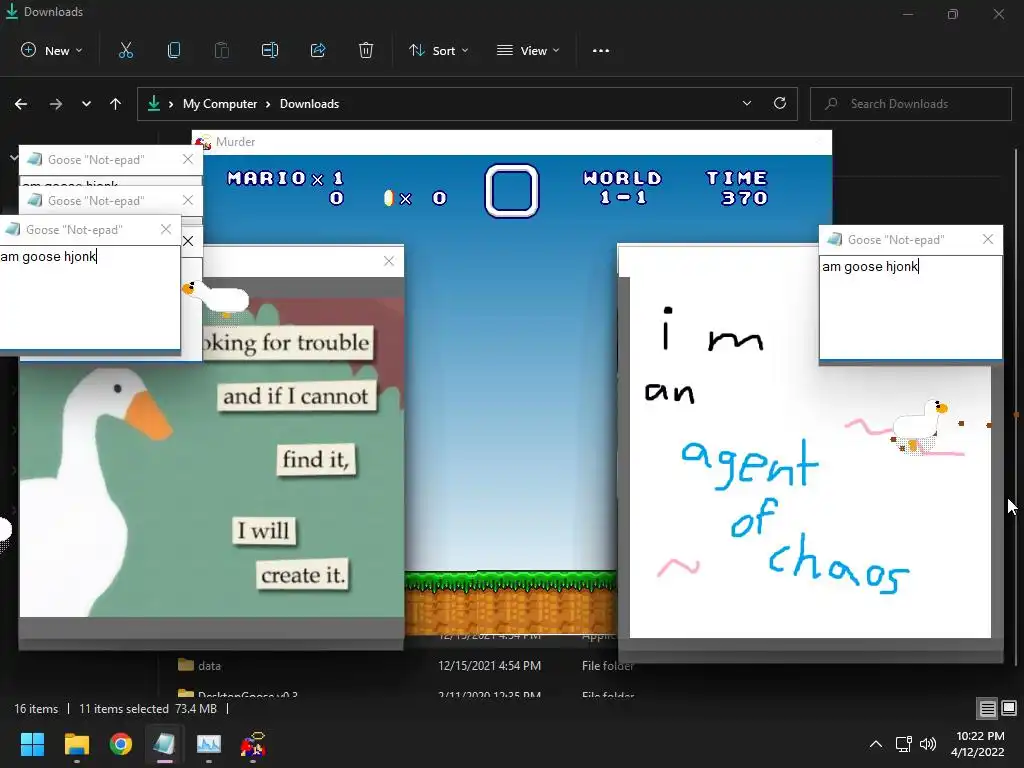1024x768 pixels.
Task: Expand the recent locations chevron
Action: tap(86, 104)
